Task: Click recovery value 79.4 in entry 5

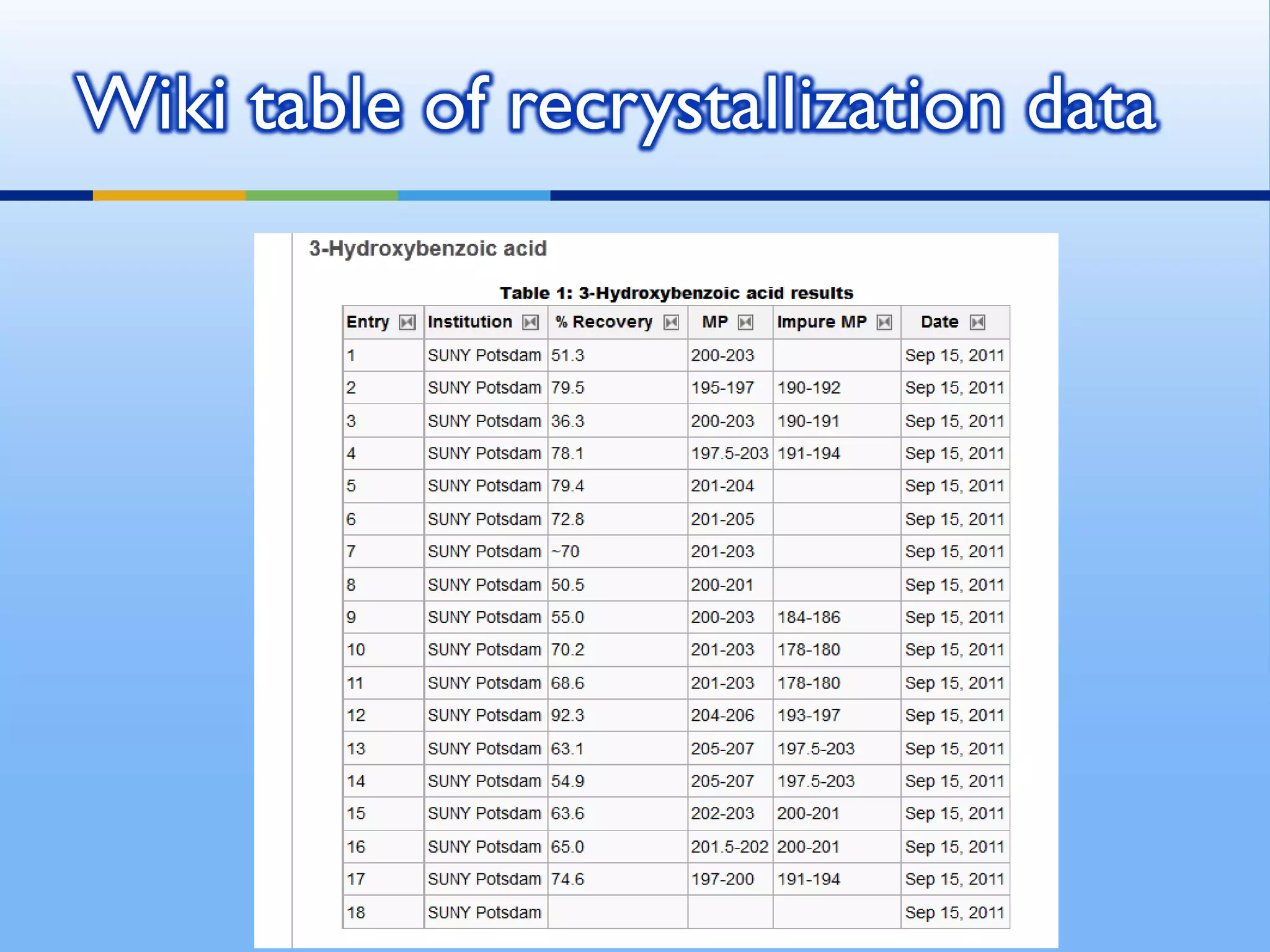Action: [567, 486]
